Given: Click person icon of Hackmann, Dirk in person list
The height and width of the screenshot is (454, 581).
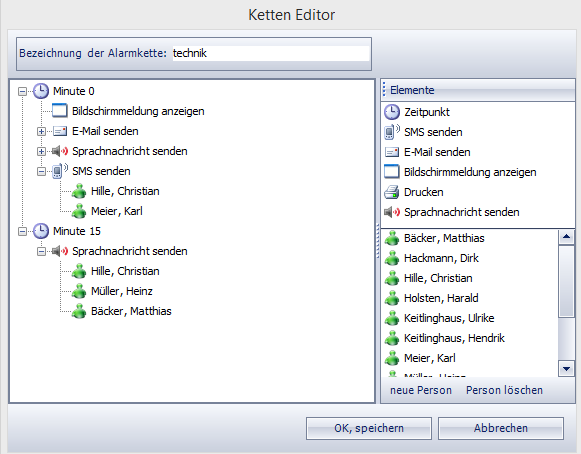Looking at the screenshot, I should pos(392,258).
